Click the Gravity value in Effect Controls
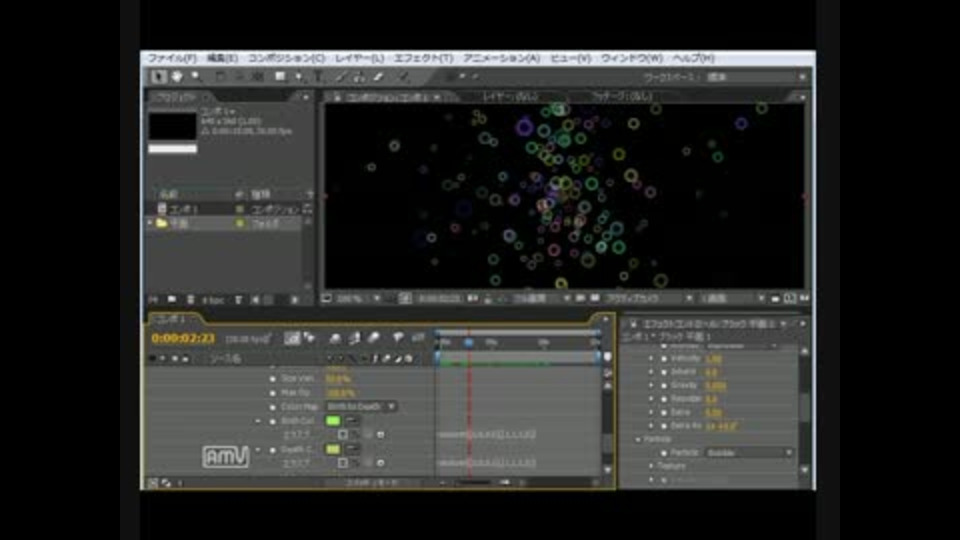The image size is (960, 540). point(716,386)
